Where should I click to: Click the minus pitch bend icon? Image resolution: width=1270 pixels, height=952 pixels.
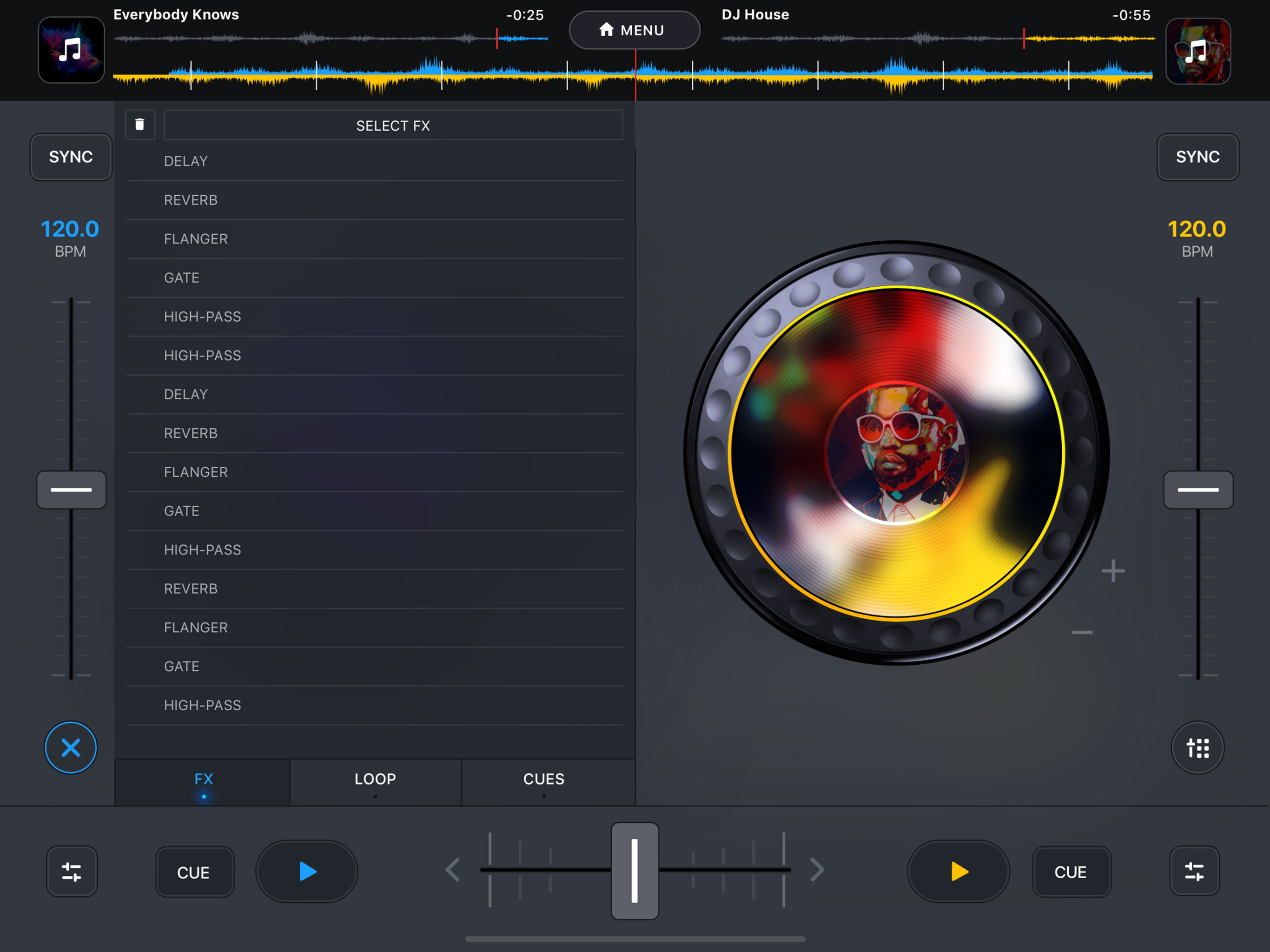1082,632
